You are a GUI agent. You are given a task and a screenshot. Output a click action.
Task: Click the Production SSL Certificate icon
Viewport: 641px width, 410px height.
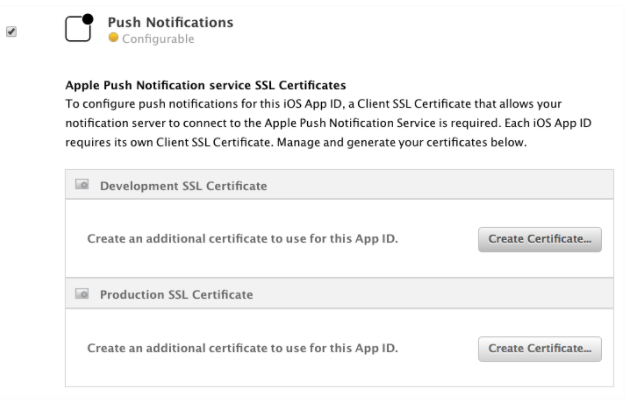(82, 295)
